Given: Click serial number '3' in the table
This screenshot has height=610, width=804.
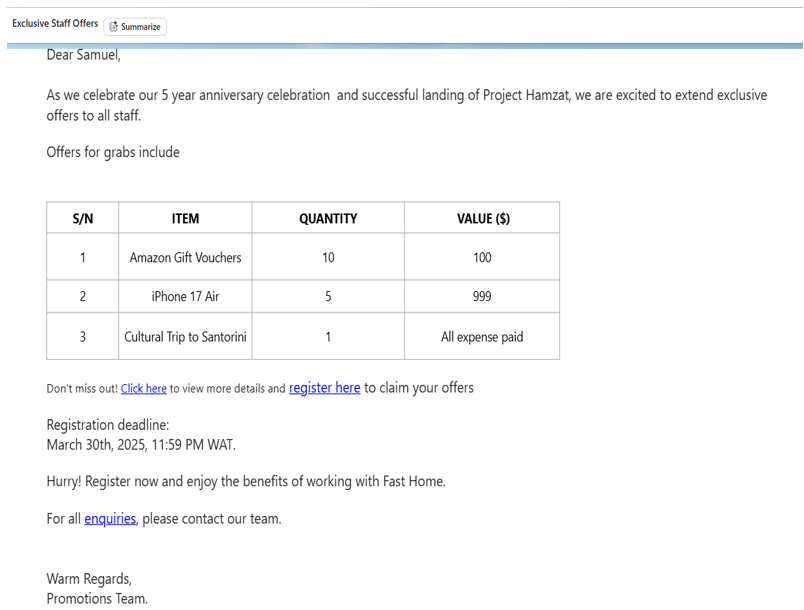Looking at the screenshot, I should pos(83,337).
